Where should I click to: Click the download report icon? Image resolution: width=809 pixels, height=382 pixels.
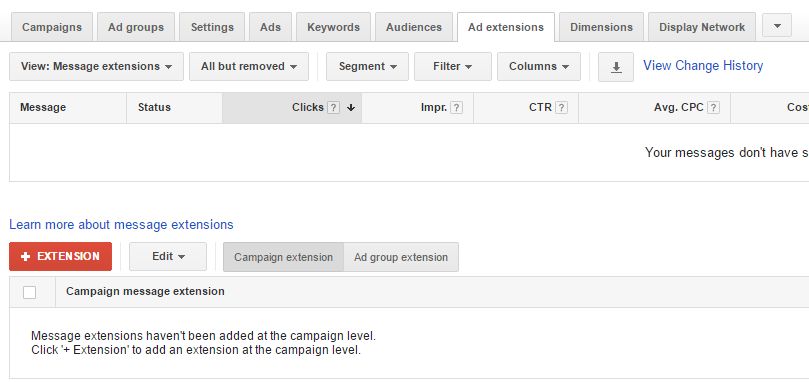pyautogui.click(x=616, y=67)
